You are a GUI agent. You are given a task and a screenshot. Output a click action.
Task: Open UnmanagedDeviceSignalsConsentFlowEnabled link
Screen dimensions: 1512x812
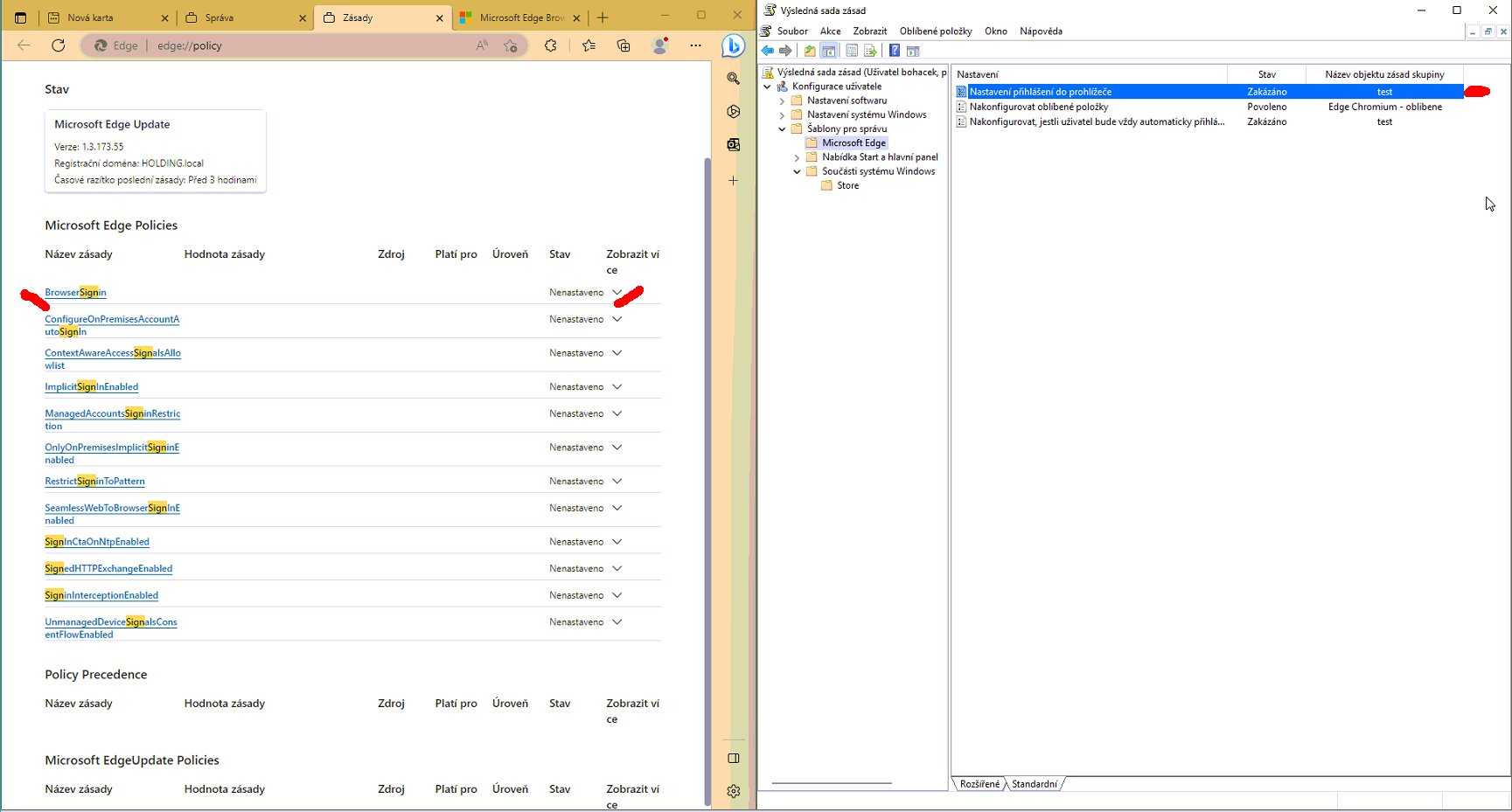[x=111, y=628]
